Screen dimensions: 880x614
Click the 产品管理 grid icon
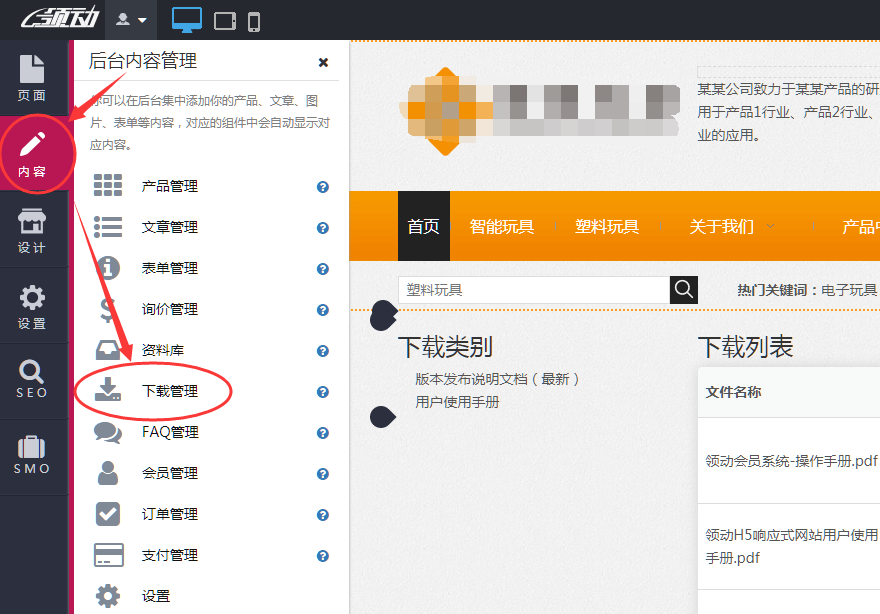pos(110,186)
